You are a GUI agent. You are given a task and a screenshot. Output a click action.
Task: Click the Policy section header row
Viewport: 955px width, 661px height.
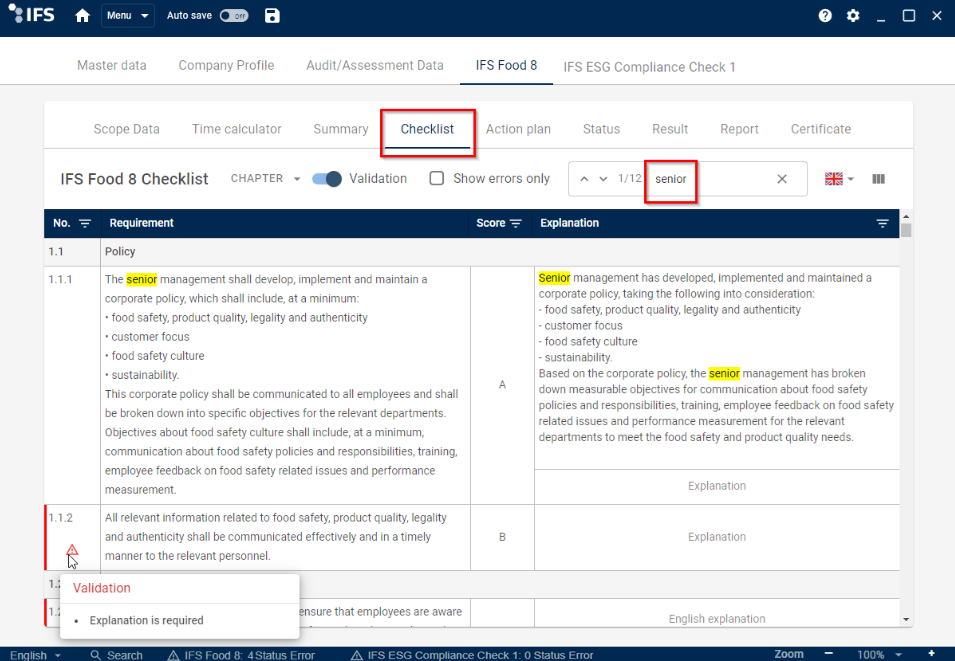pos(471,252)
